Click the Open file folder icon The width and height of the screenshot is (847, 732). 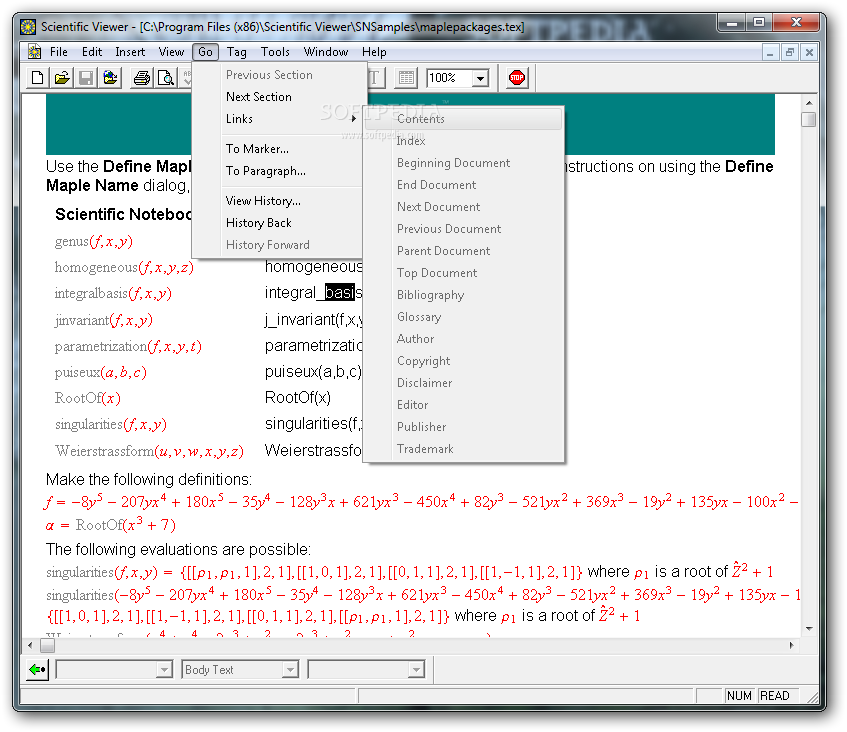pos(62,78)
